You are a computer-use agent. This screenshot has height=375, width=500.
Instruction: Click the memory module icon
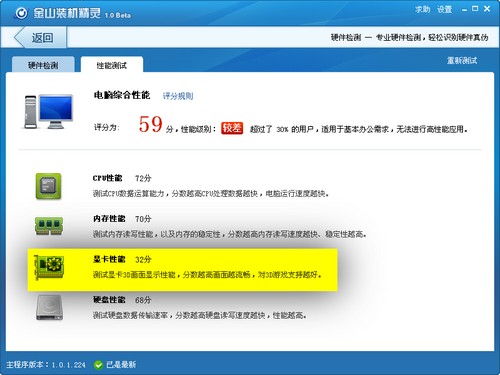tap(49, 226)
